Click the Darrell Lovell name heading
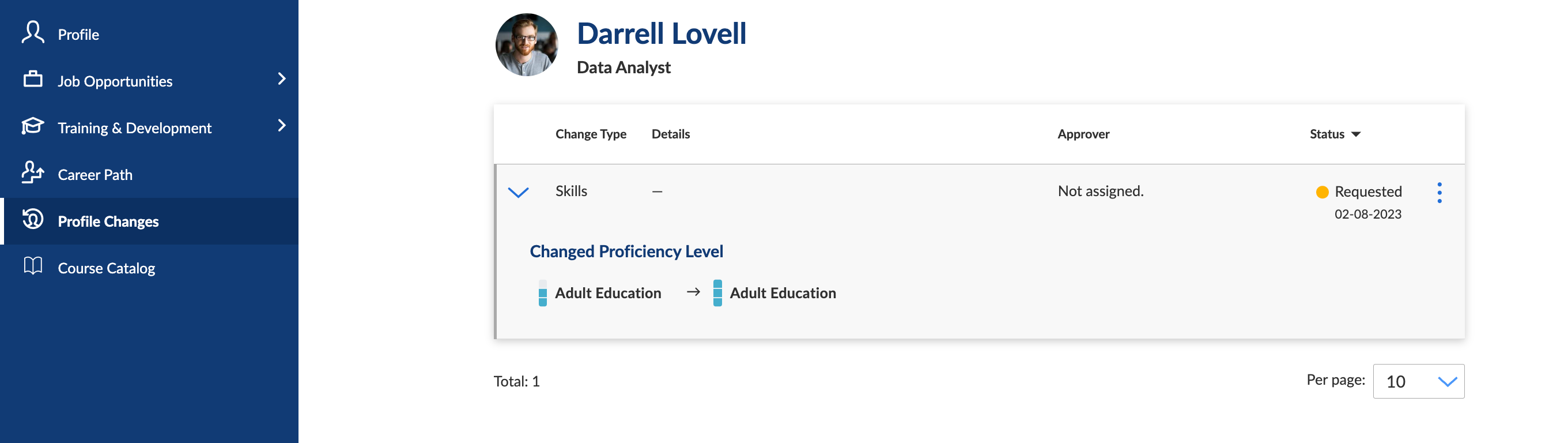Screen dimensions: 1568x443 [x=661, y=33]
